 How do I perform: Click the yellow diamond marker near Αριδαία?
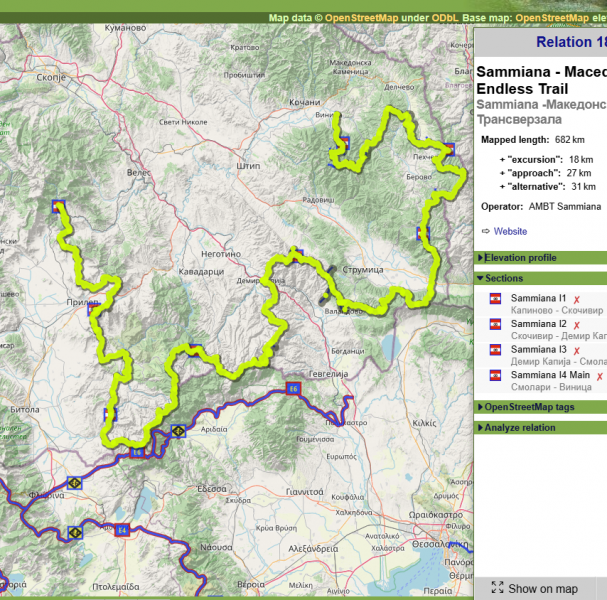tap(178, 430)
